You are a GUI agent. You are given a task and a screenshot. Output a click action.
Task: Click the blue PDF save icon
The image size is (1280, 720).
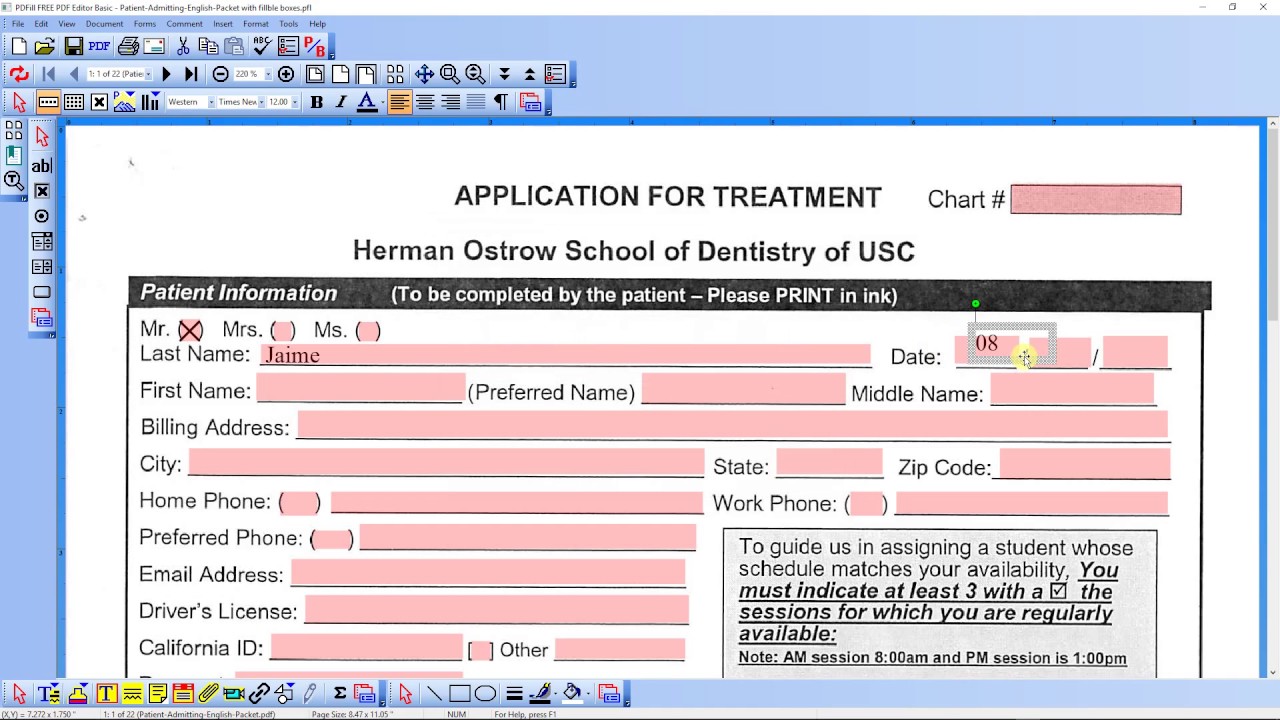[99, 46]
